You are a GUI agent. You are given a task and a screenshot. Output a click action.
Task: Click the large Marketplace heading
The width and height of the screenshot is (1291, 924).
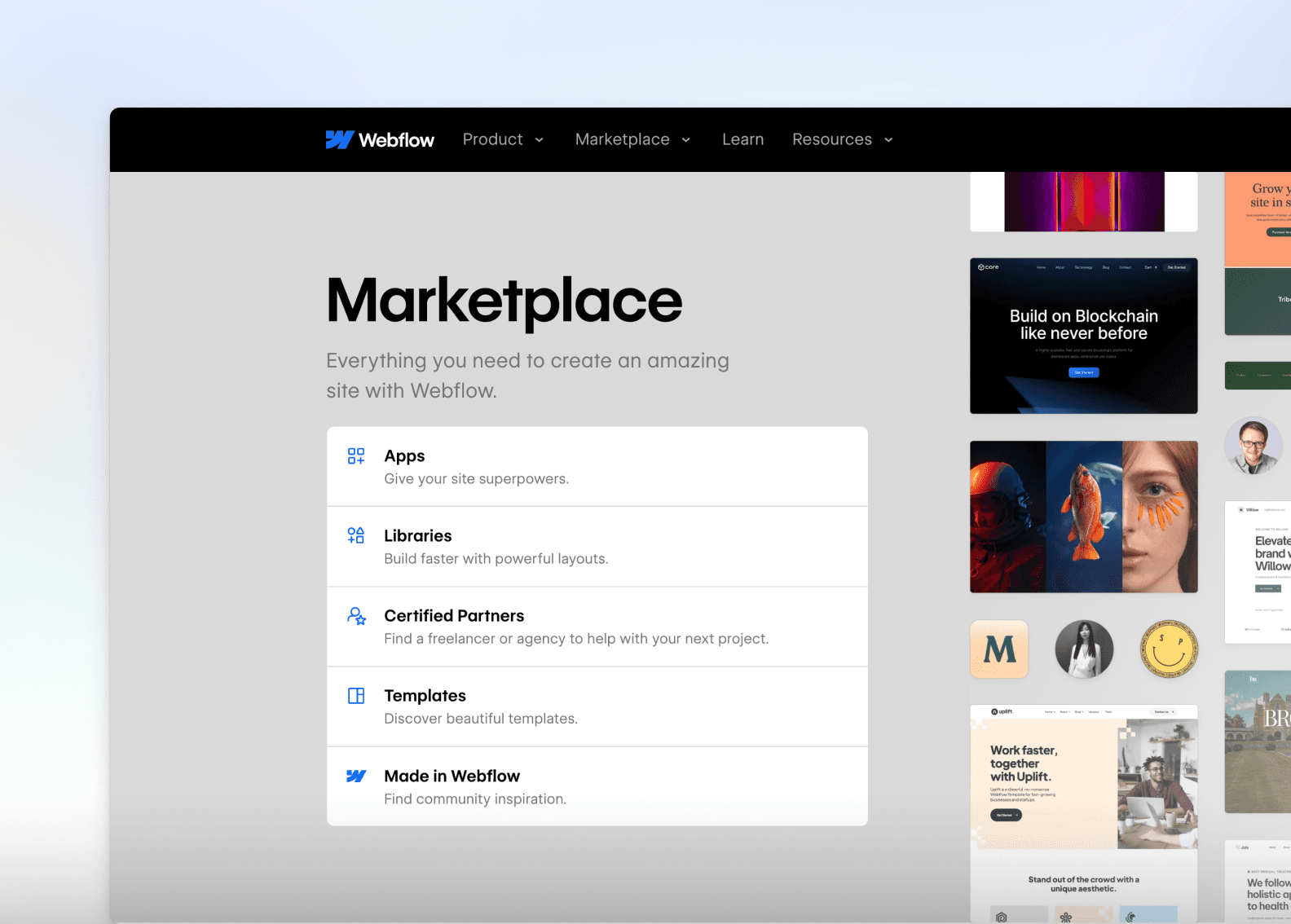[x=504, y=301]
